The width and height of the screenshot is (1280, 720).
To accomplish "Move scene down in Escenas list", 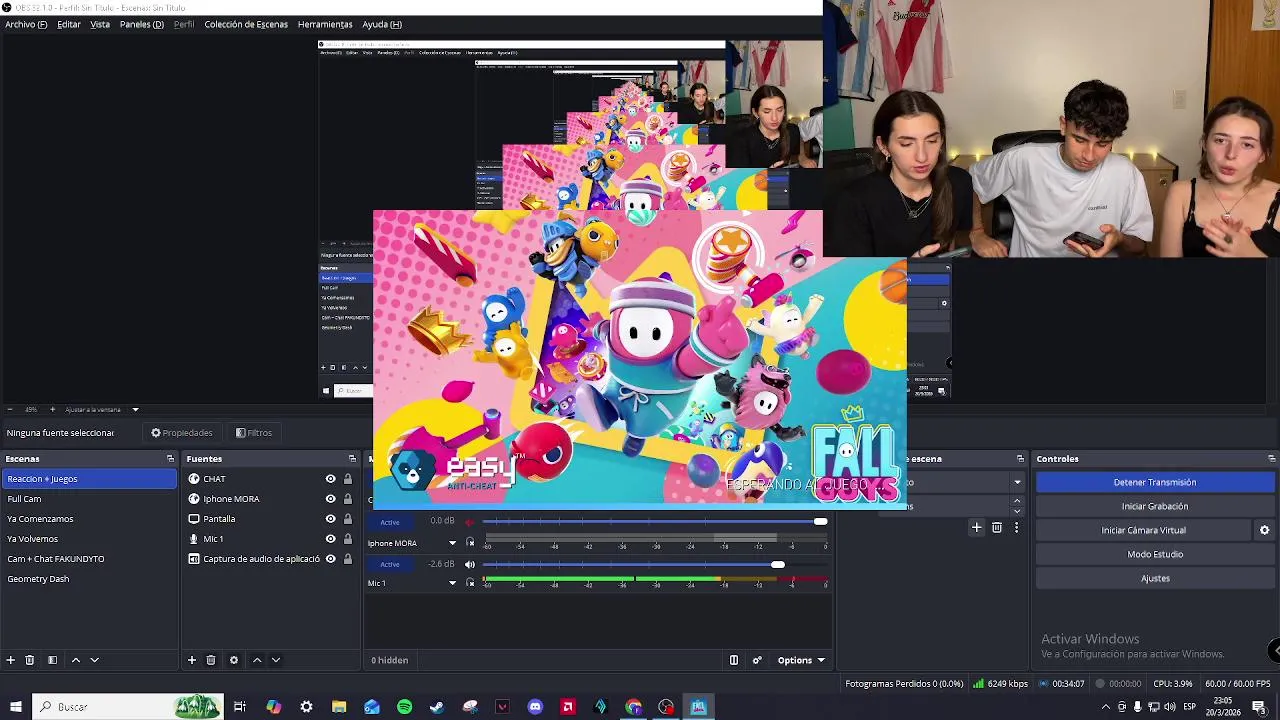I will [x=95, y=660].
